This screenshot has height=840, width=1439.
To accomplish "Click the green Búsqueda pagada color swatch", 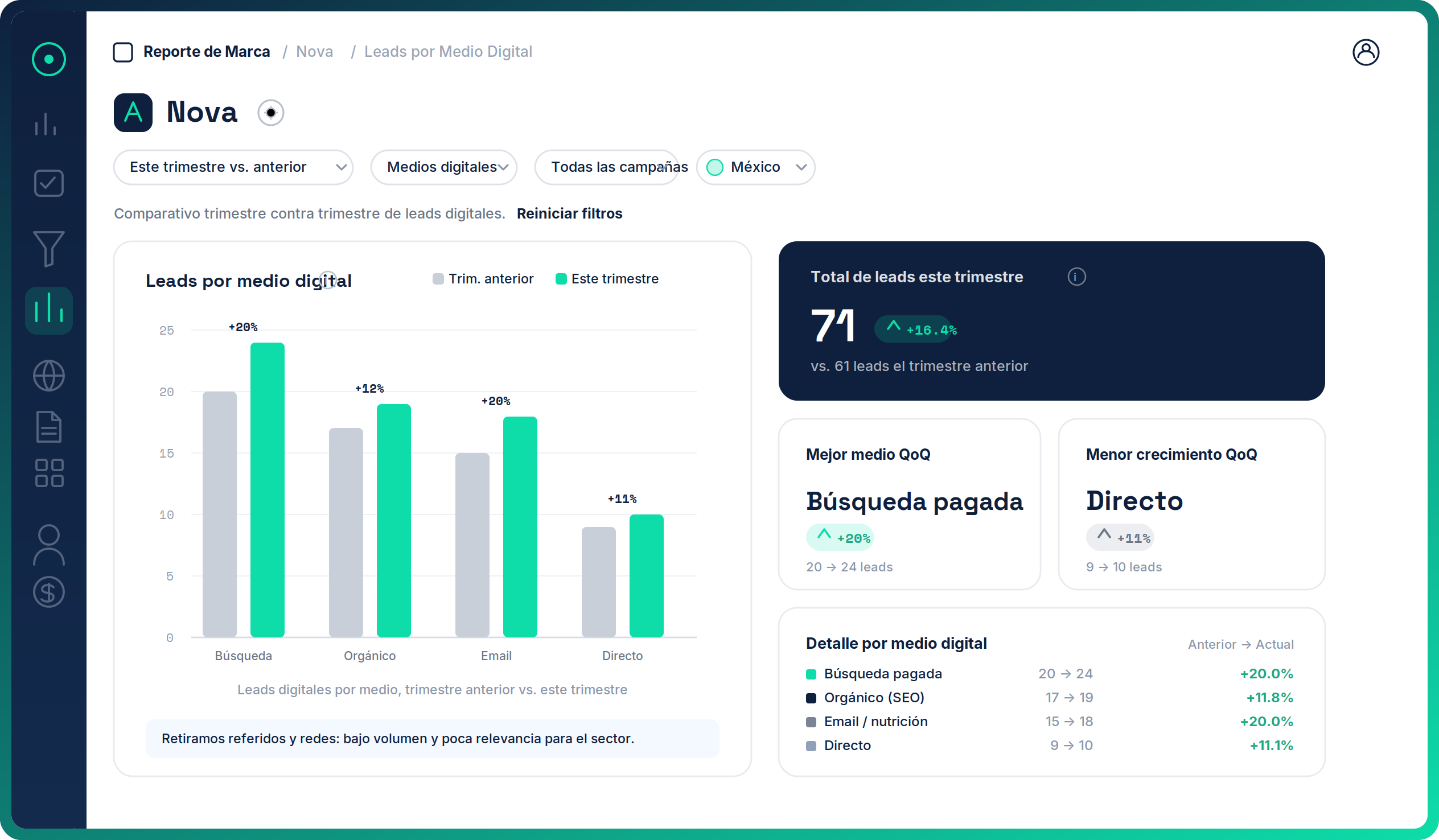I will tap(811, 674).
